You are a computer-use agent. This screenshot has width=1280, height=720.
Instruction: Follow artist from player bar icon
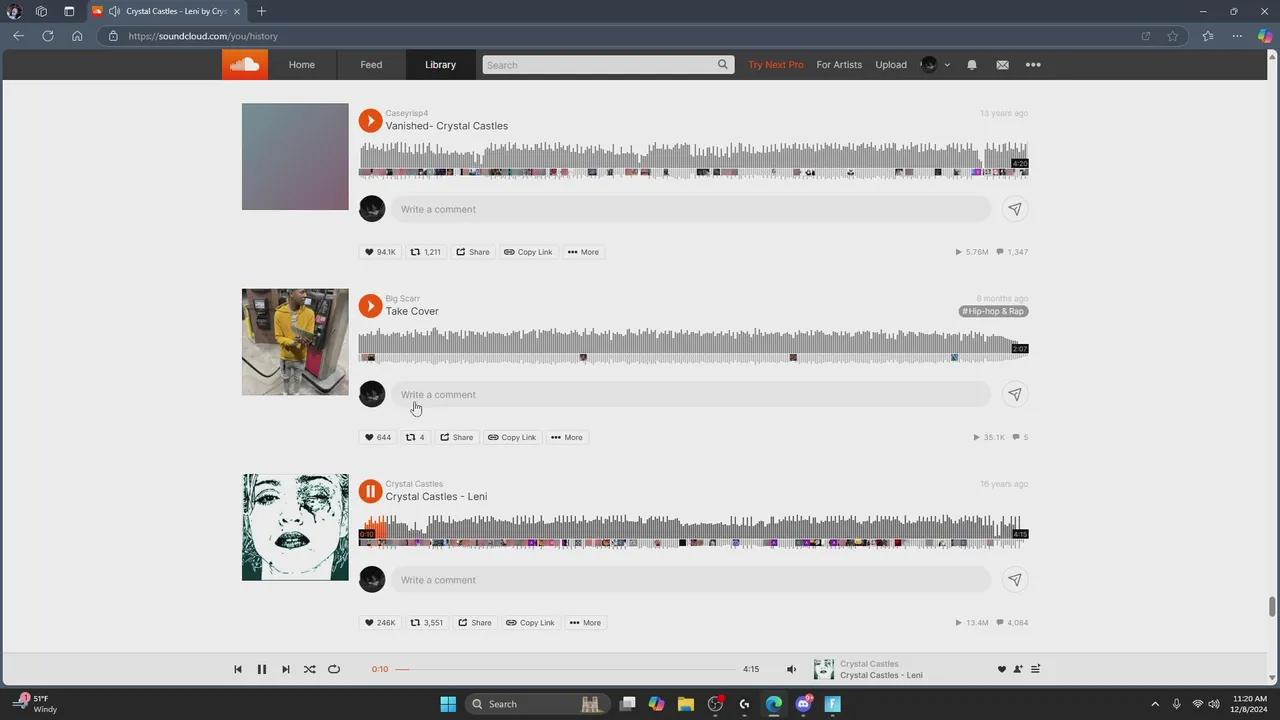coord(1018,669)
